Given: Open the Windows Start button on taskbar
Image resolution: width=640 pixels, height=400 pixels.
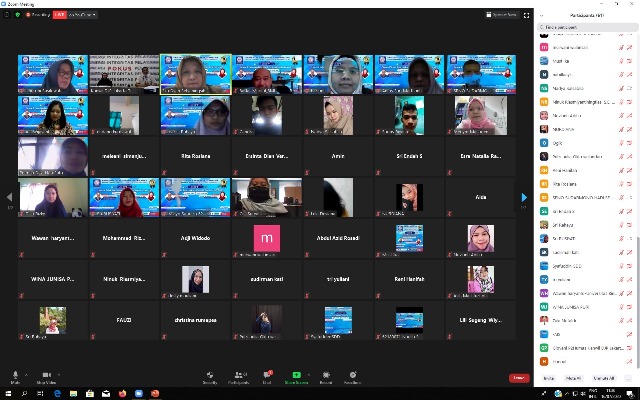Looking at the screenshot, I should coord(7,394).
